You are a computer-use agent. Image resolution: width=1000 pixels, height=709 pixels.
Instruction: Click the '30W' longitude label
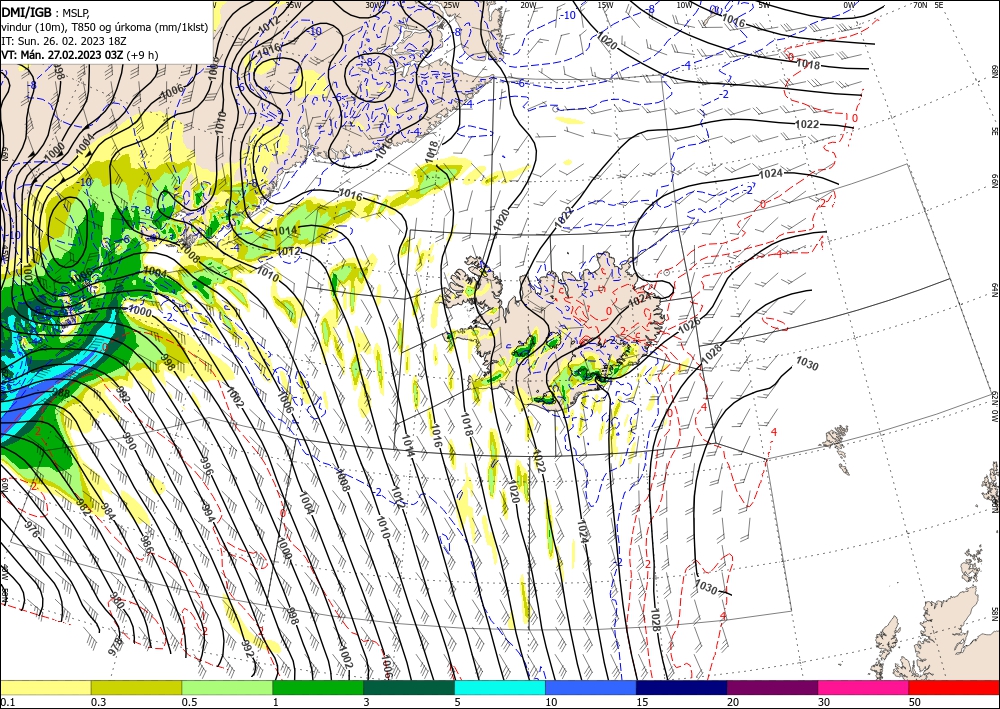pos(373,5)
